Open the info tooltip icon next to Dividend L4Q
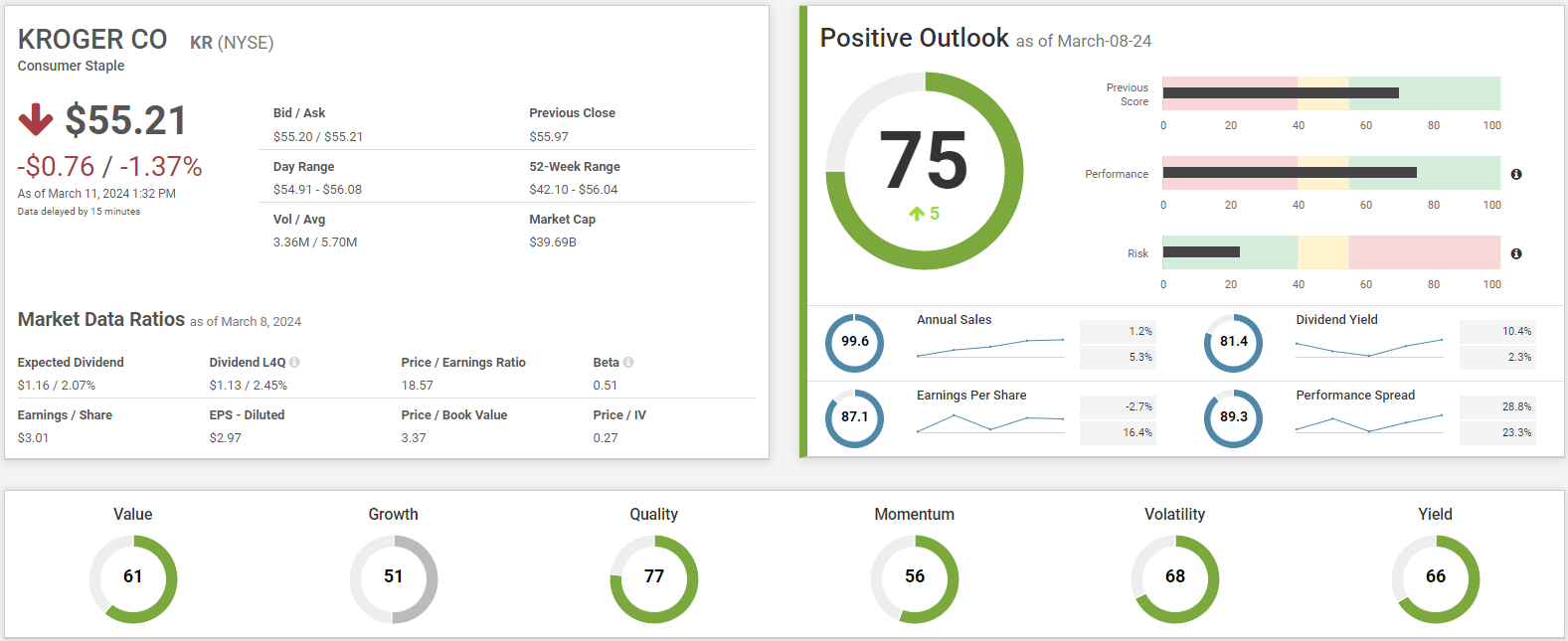The image size is (1568, 641). (294, 362)
